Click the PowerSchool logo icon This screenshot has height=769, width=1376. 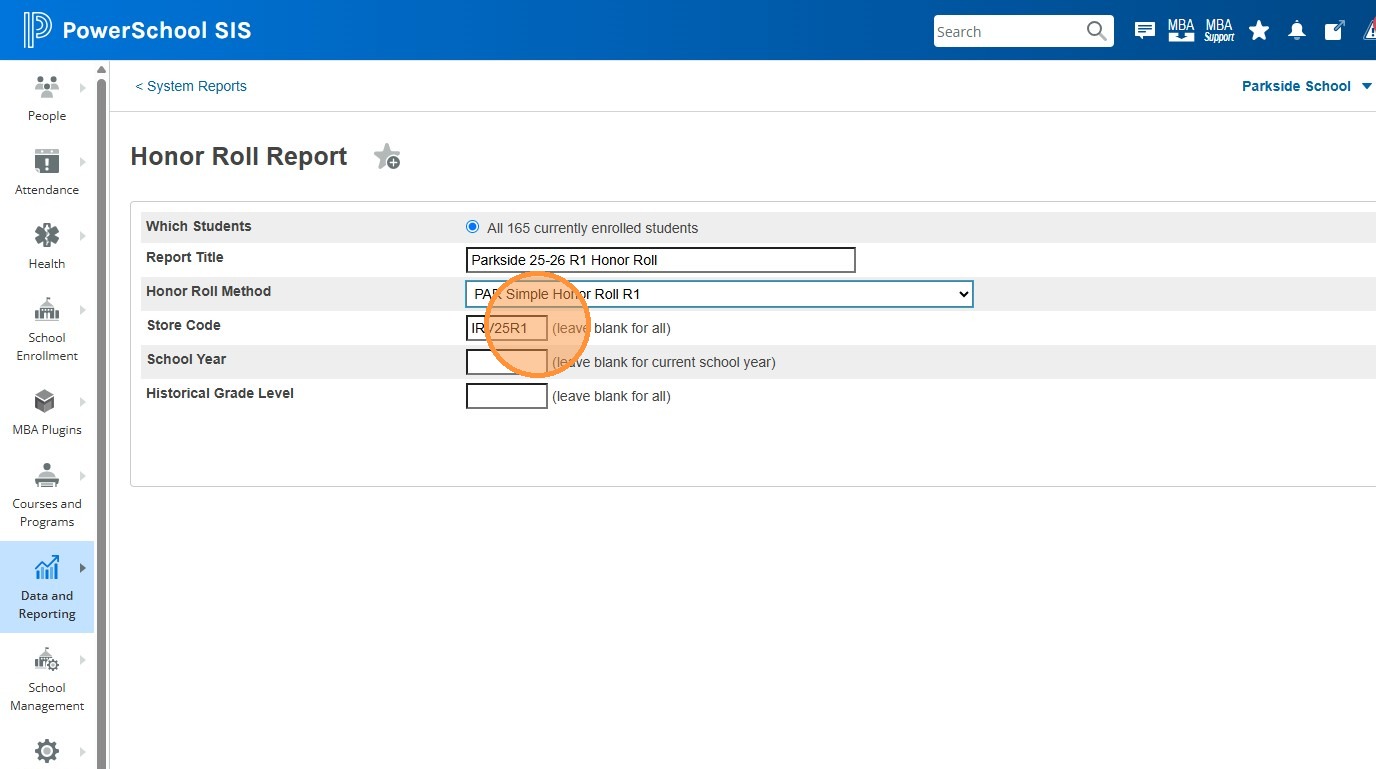37,30
